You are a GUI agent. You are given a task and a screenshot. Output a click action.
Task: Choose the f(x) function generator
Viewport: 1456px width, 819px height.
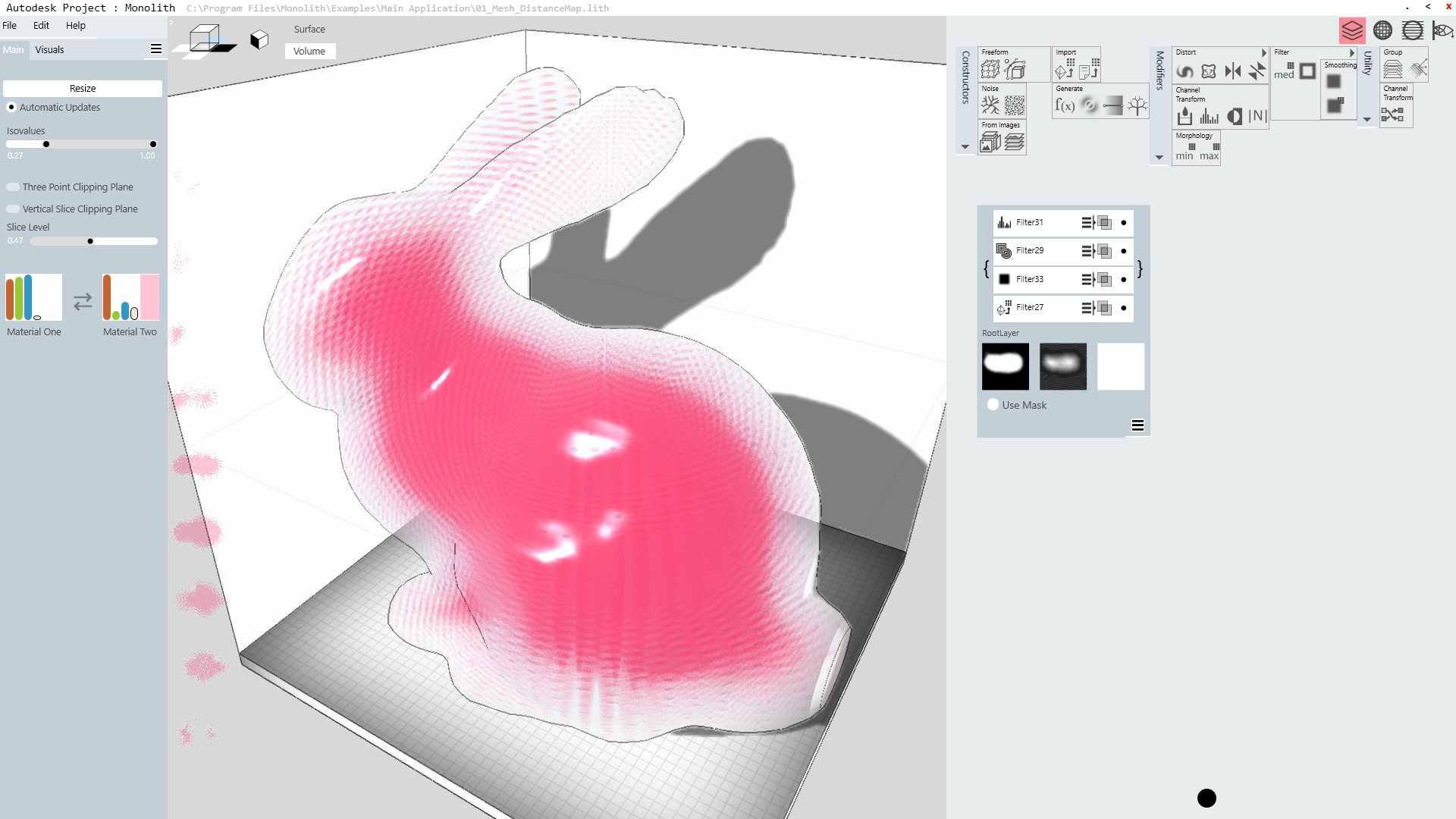(x=1065, y=106)
